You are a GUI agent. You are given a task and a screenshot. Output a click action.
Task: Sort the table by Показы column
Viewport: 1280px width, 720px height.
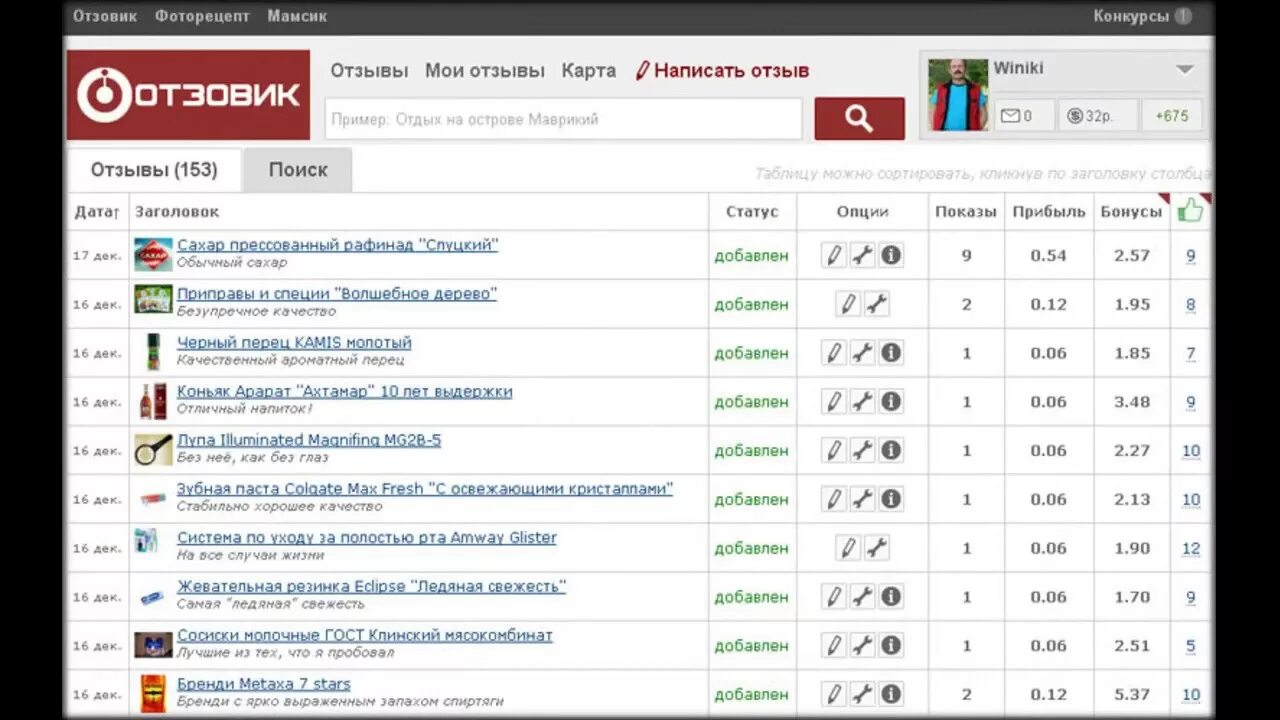point(966,212)
